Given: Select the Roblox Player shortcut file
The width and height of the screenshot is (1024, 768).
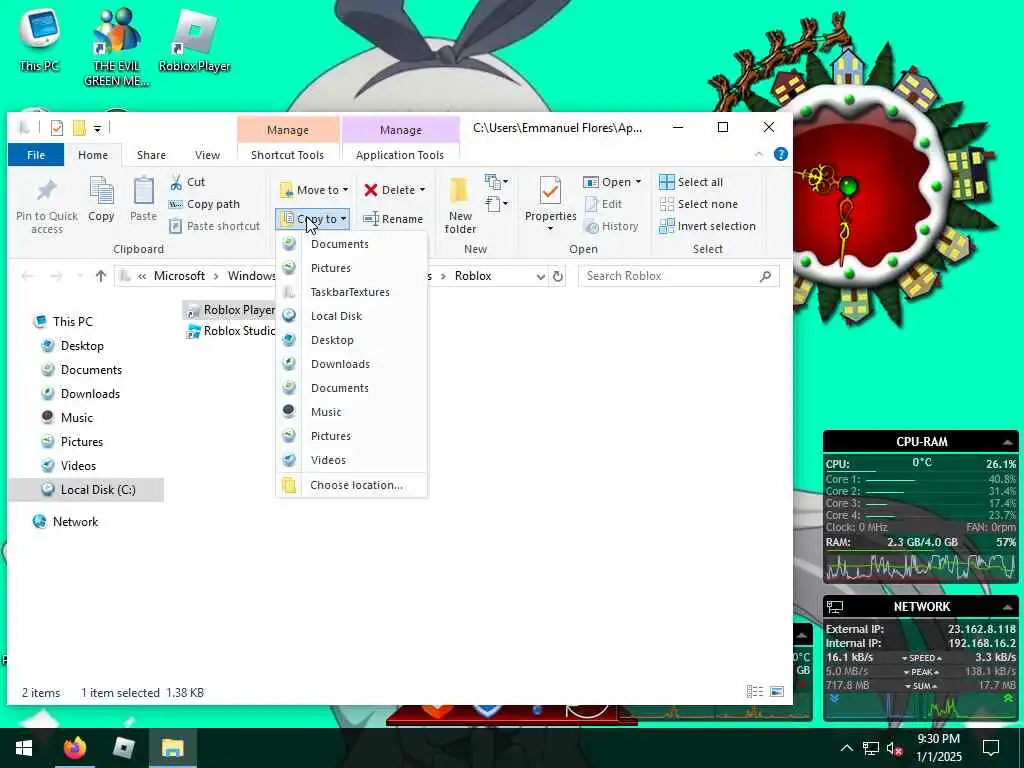Looking at the screenshot, I should (x=229, y=310).
